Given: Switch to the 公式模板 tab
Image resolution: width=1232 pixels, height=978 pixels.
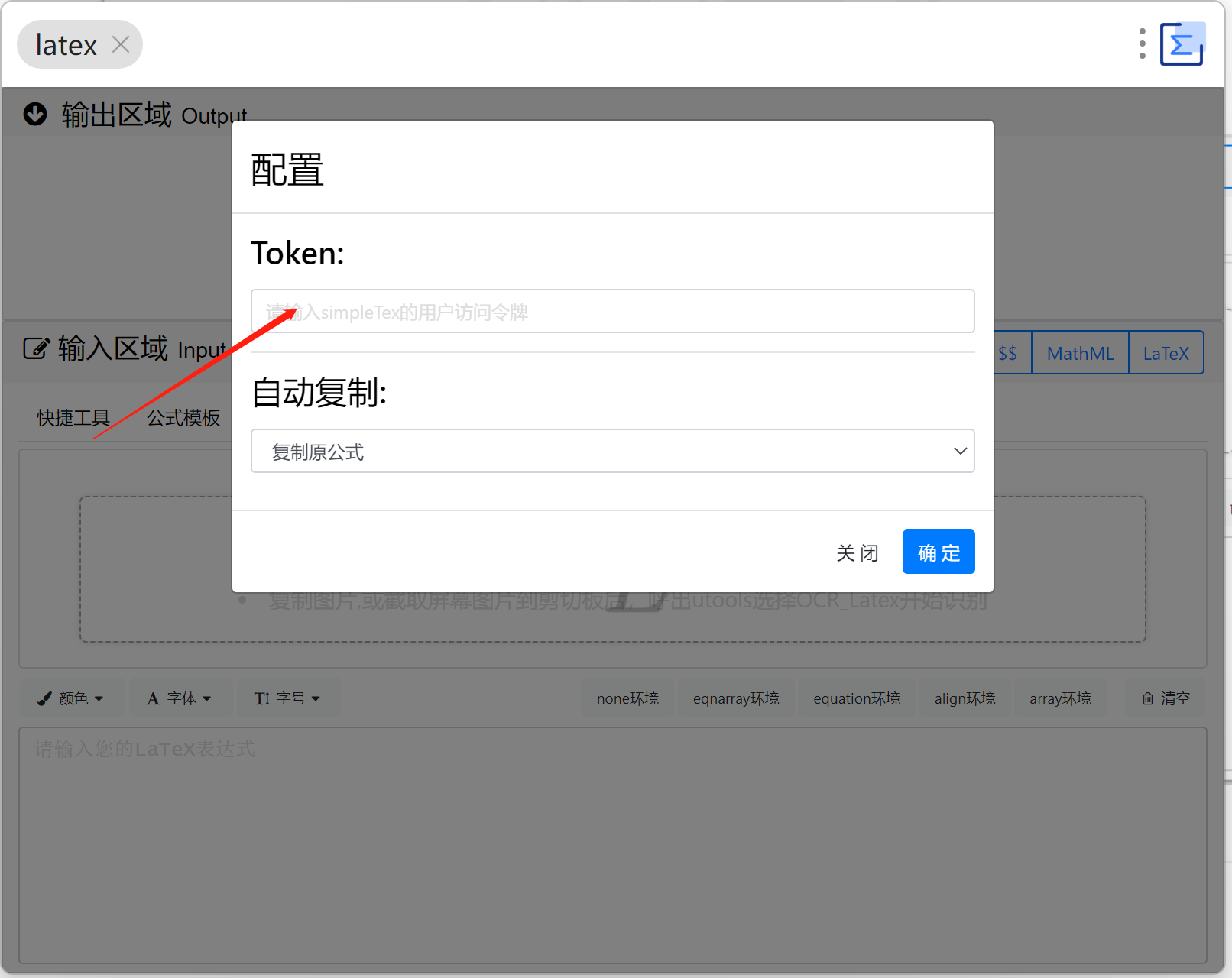Looking at the screenshot, I should [183, 418].
